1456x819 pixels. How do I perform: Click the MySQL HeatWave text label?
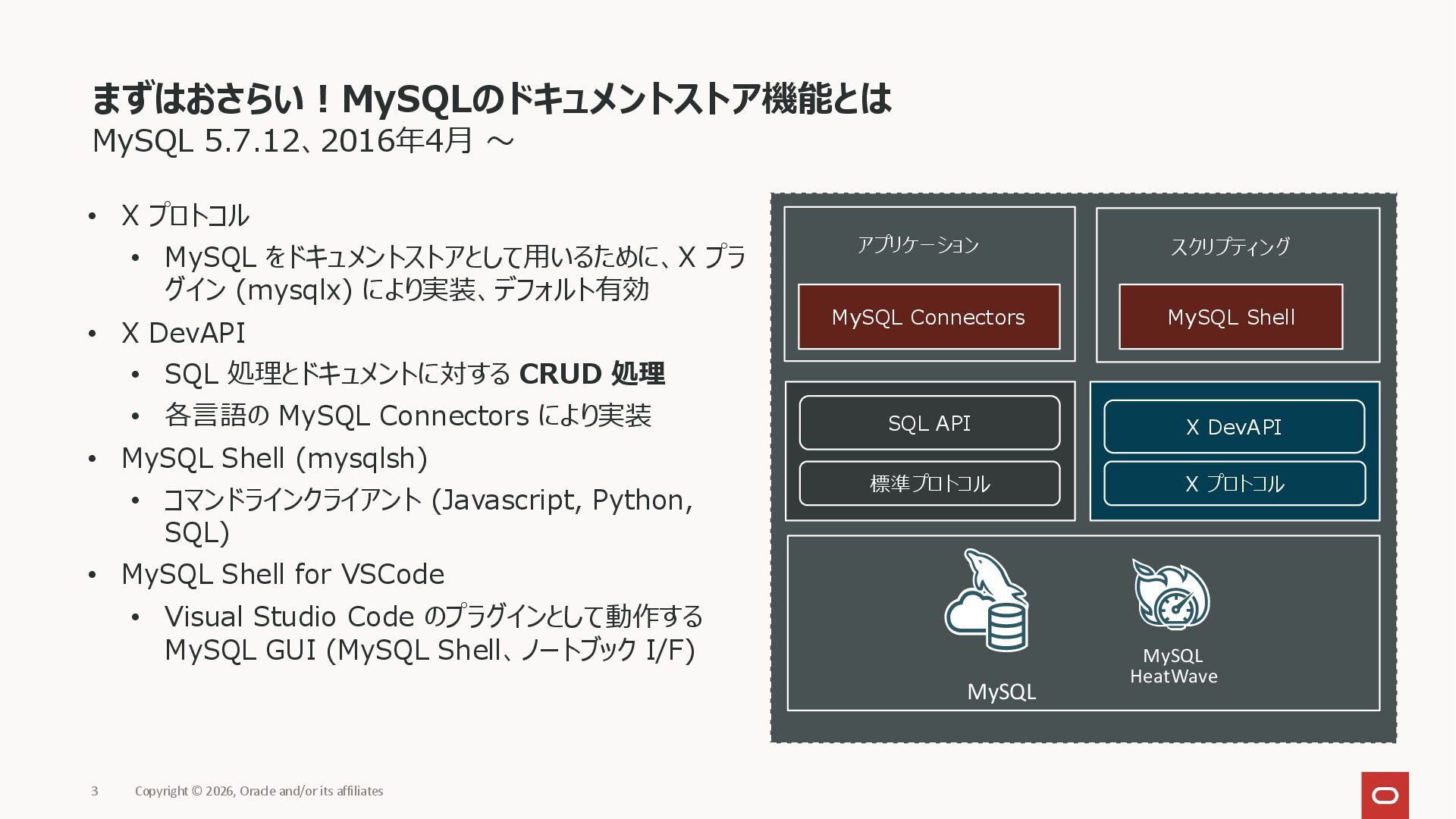click(1173, 666)
